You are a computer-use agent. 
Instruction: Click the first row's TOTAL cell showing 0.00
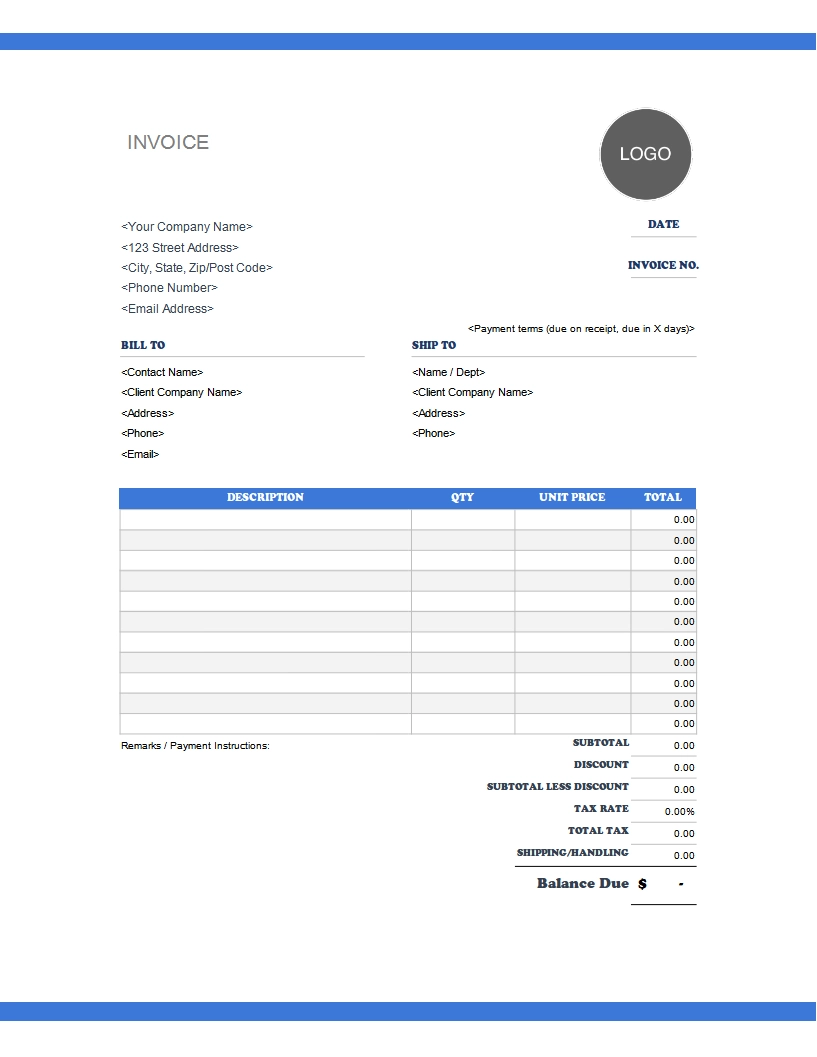(x=663, y=519)
